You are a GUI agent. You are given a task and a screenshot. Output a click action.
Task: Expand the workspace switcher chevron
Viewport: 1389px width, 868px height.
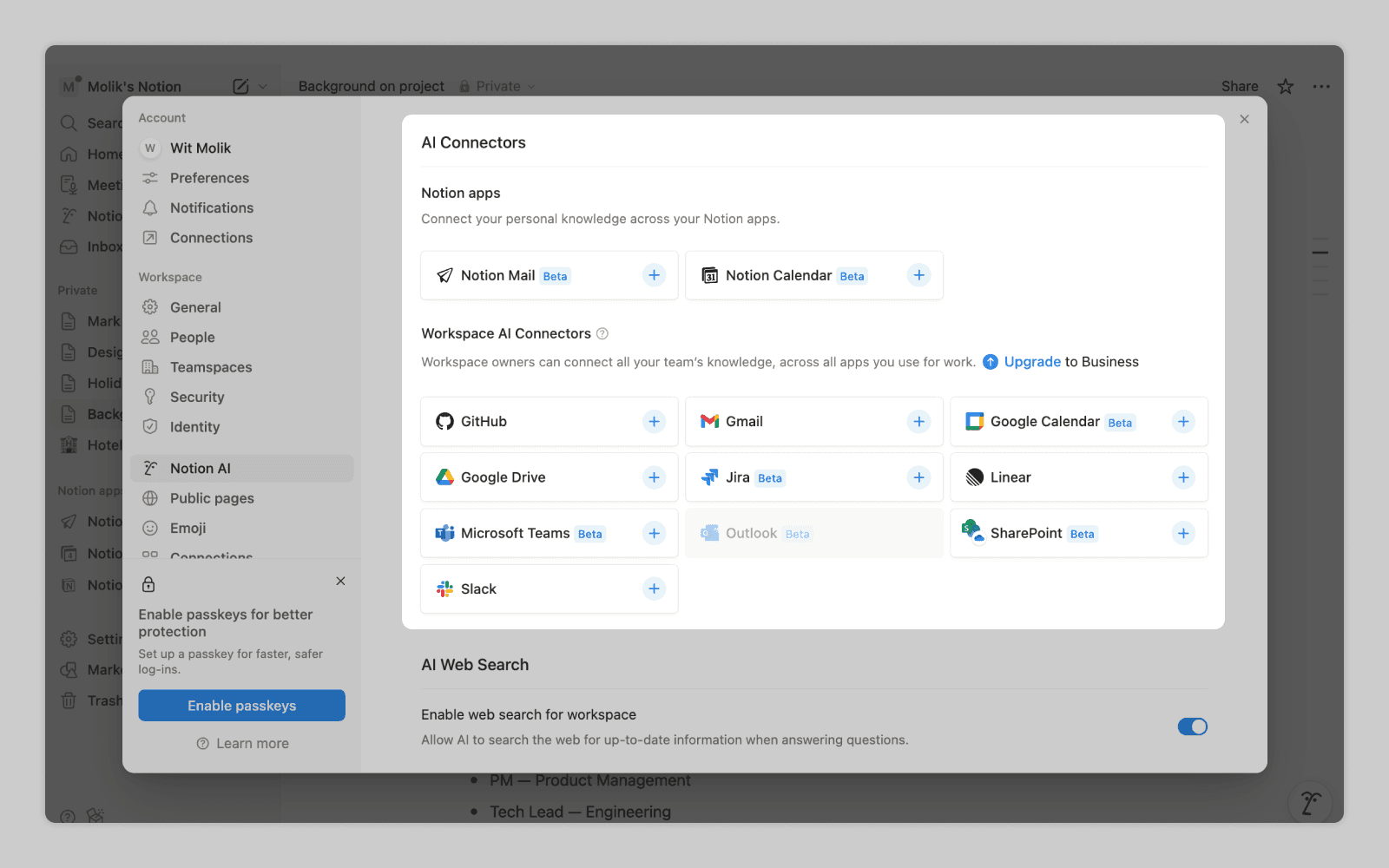[263, 87]
